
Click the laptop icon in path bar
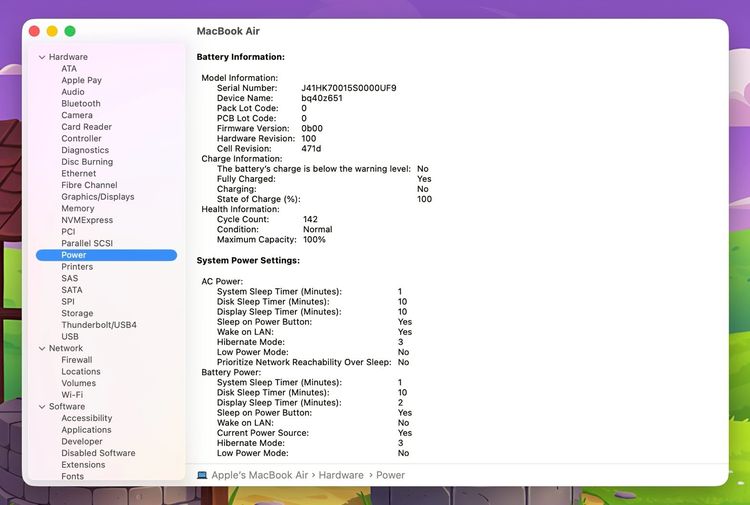(x=202, y=475)
